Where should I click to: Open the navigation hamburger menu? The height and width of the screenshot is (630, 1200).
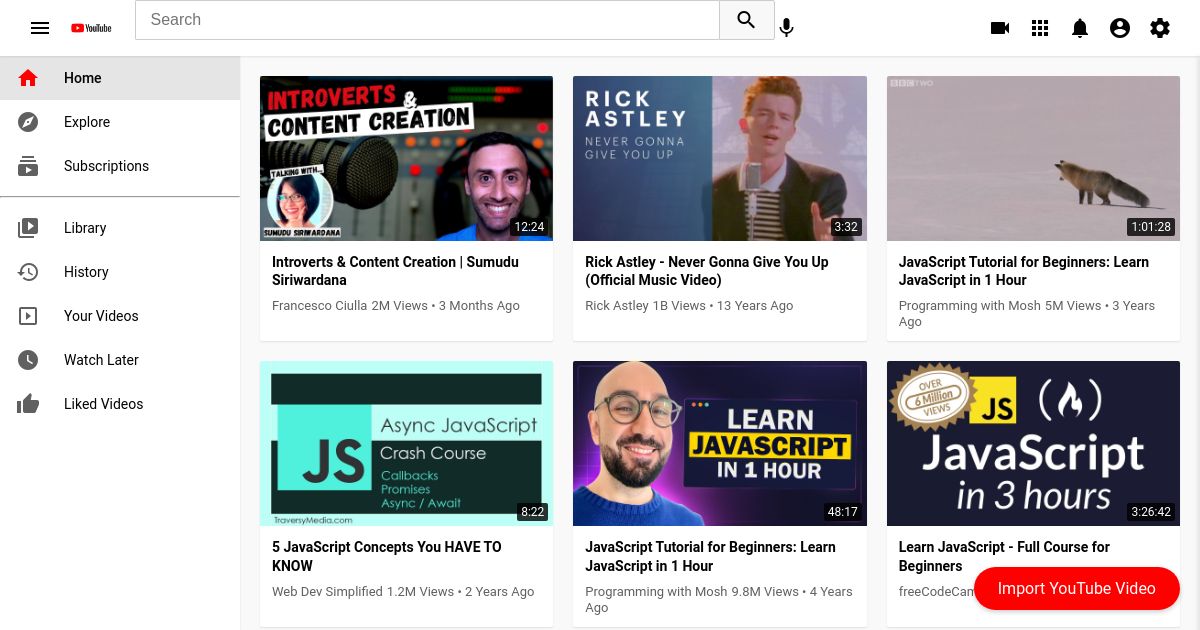[40, 28]
